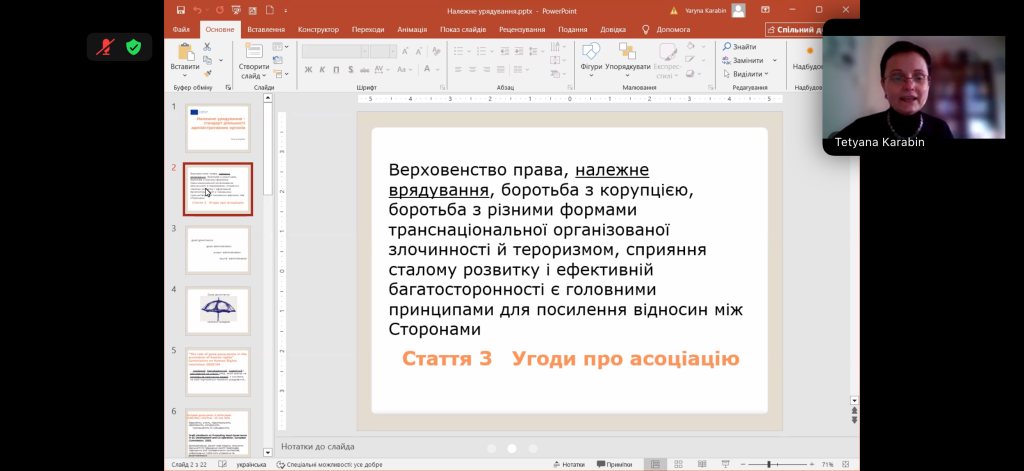Open Reading view from the status bar
Image resolution: width=1024 pixels, height=471 pixels.
tap(704, 464)
